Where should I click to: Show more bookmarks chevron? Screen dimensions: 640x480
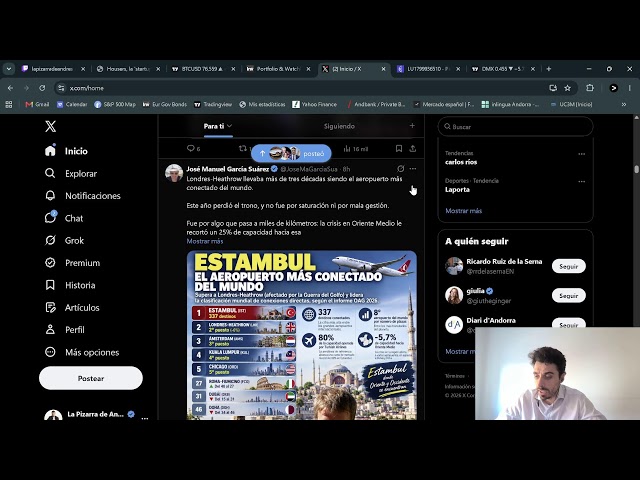[x=624, y=104]
